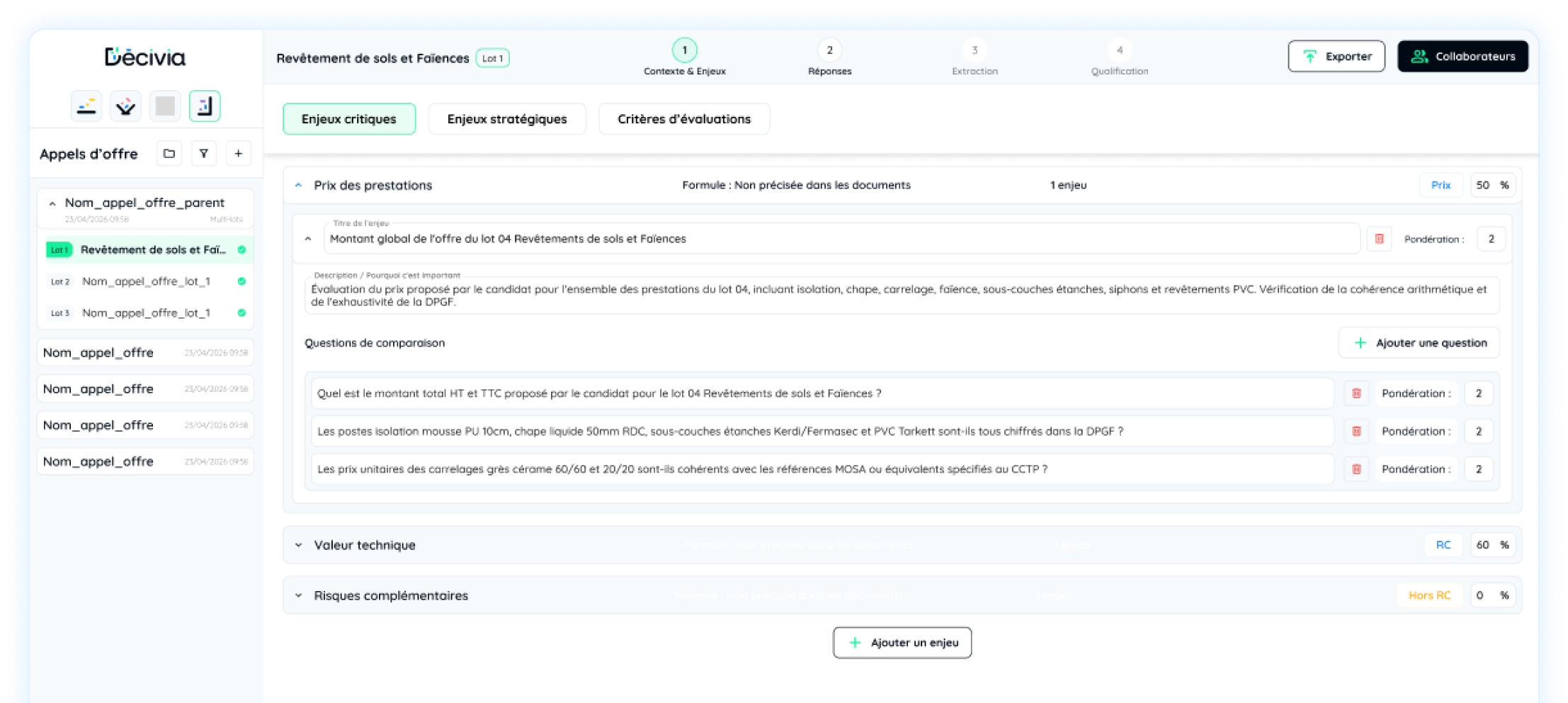This screenshot has width=1568, height=703.
Task: Click Ajouter une question
Action: click(x=1419, y=343)
